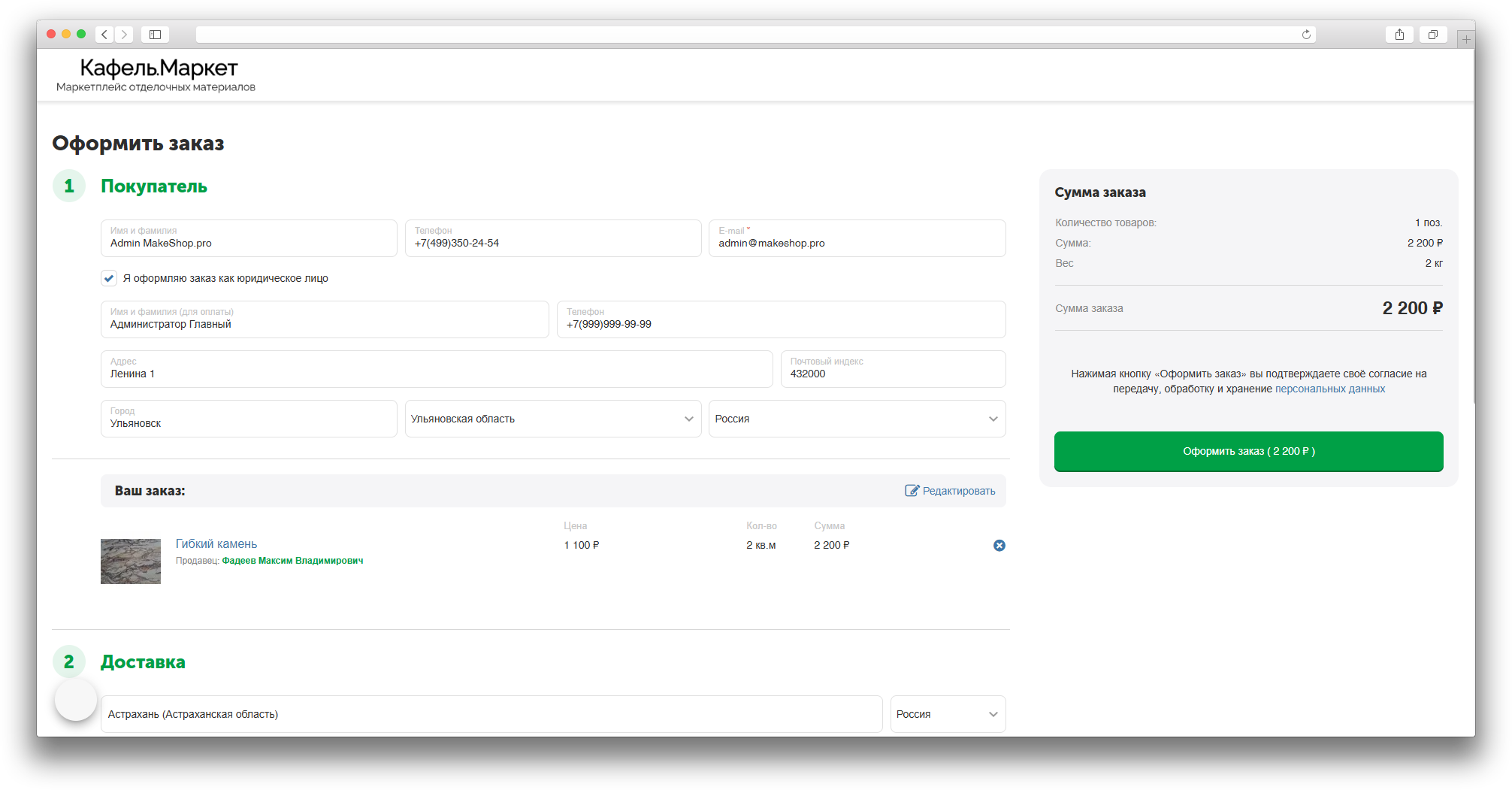Open seller Фадеев Максим Владимирович link

[292, 561]
